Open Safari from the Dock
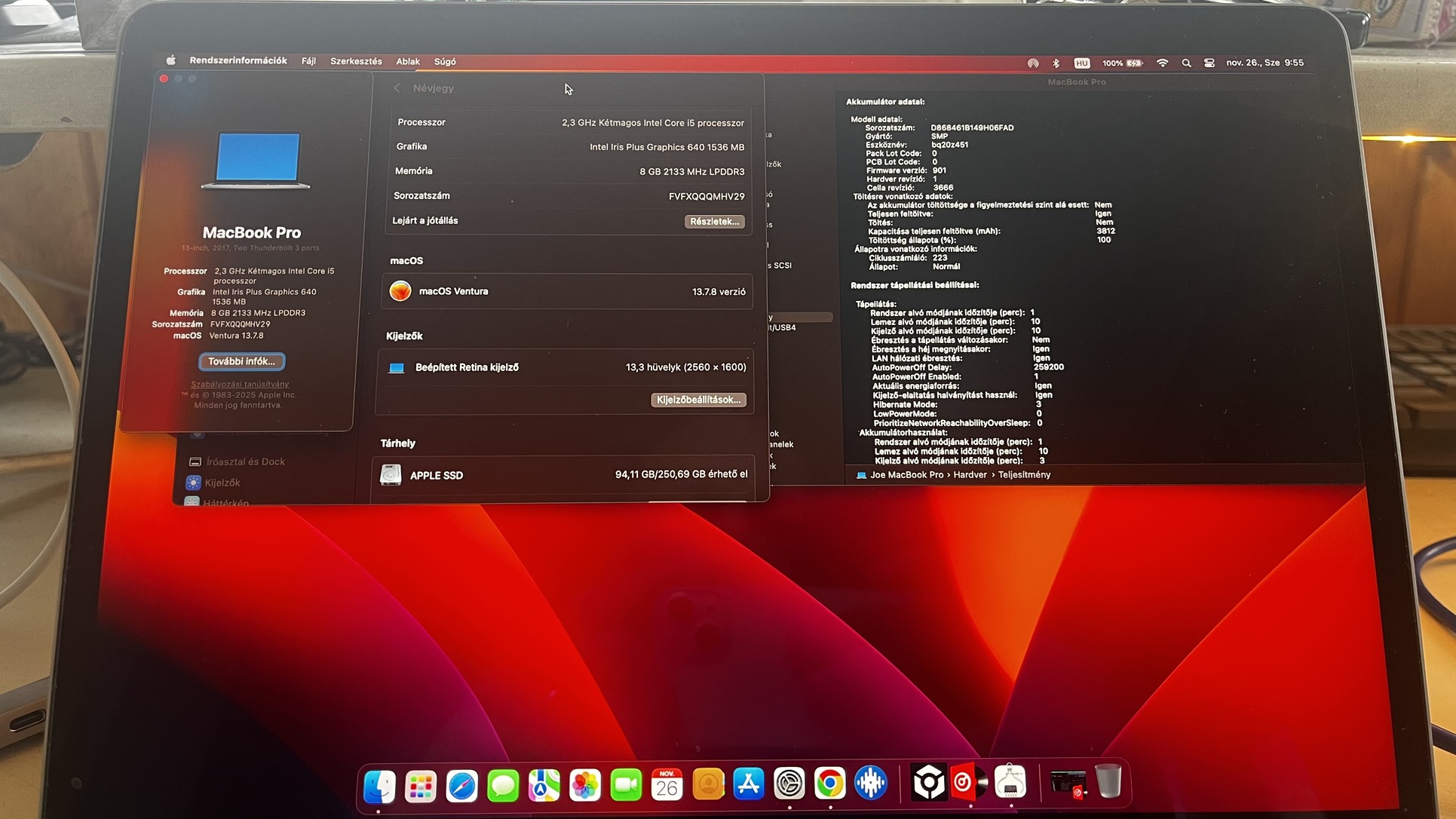This screenshot has width=1456, height=819. pyautogui.click(x=461, y=786)
